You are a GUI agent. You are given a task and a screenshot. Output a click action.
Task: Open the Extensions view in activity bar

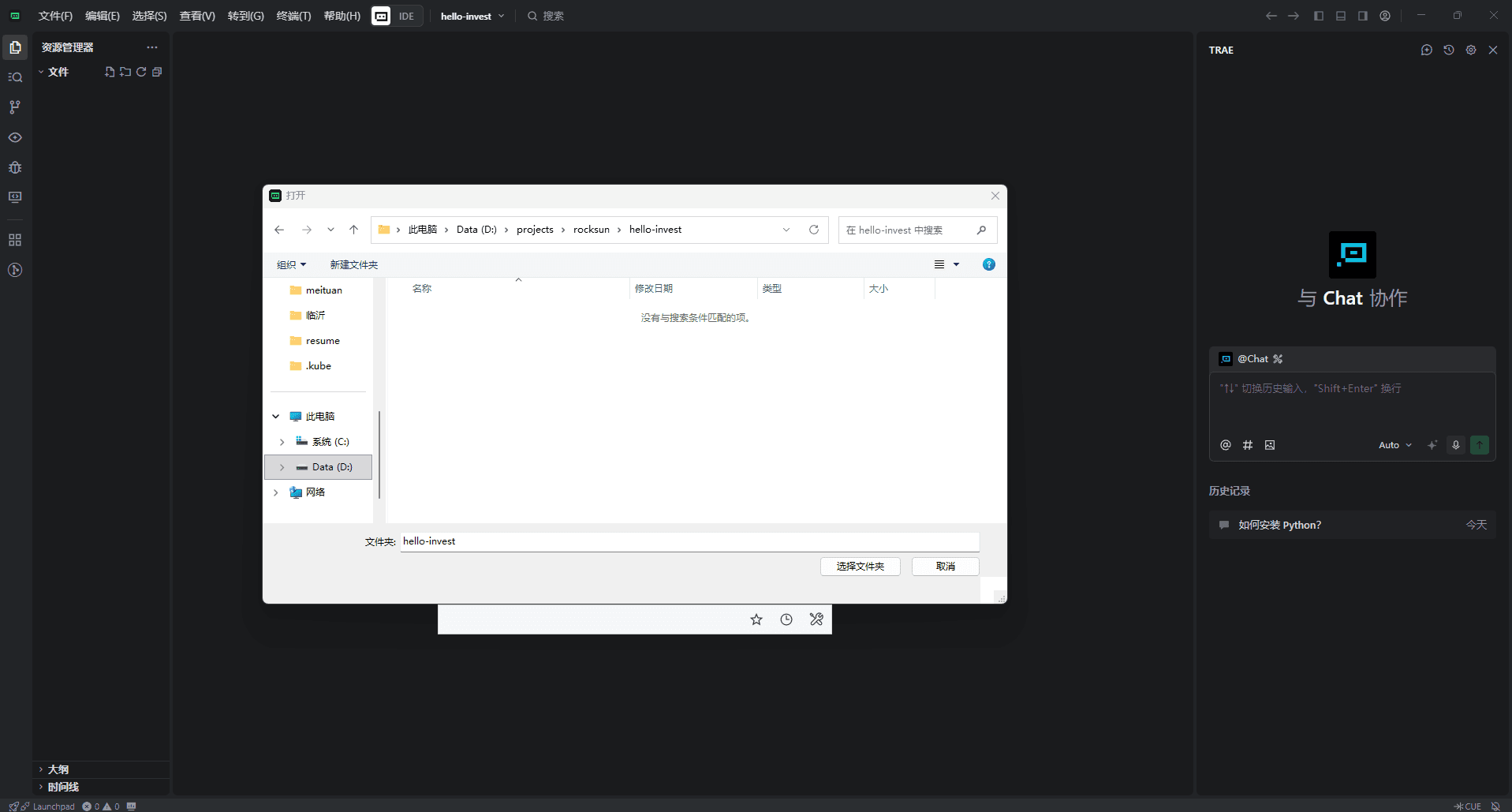tap(15, 240)
